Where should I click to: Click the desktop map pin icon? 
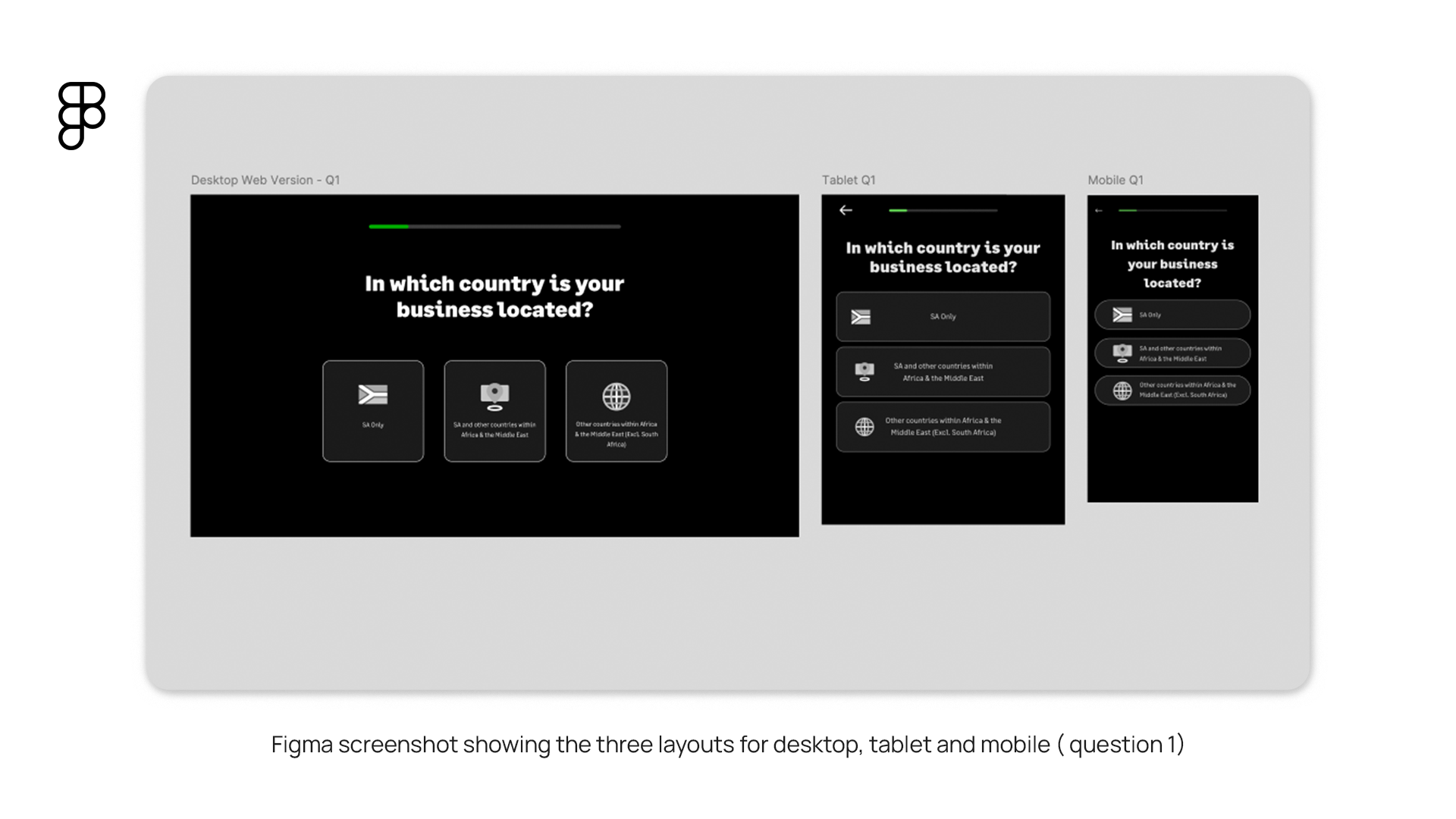494,396
